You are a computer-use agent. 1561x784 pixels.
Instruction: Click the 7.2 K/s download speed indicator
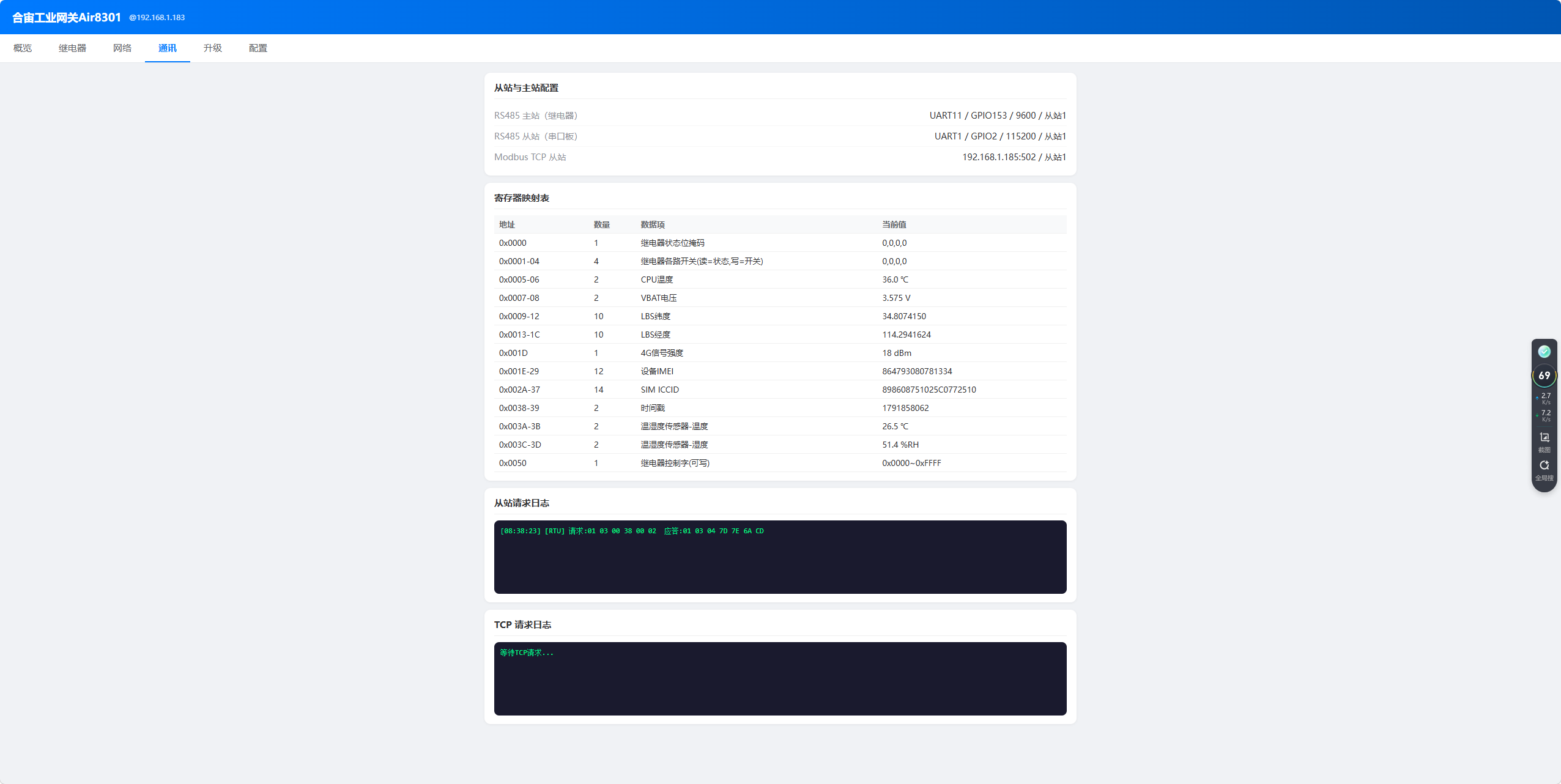(x=1544, y=416)
